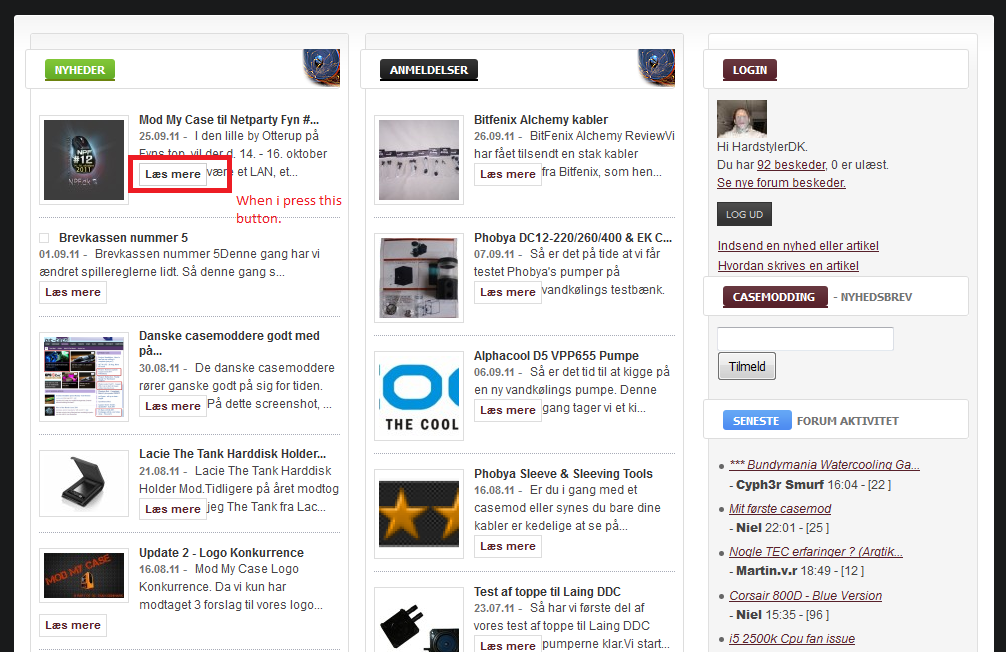The height and width of the screenshot is (652, 1006).
Task: Click Læs mere under Phobya Sleeve & Sleeving Tools
Action: pyautogui.click(x=507, y=546)
